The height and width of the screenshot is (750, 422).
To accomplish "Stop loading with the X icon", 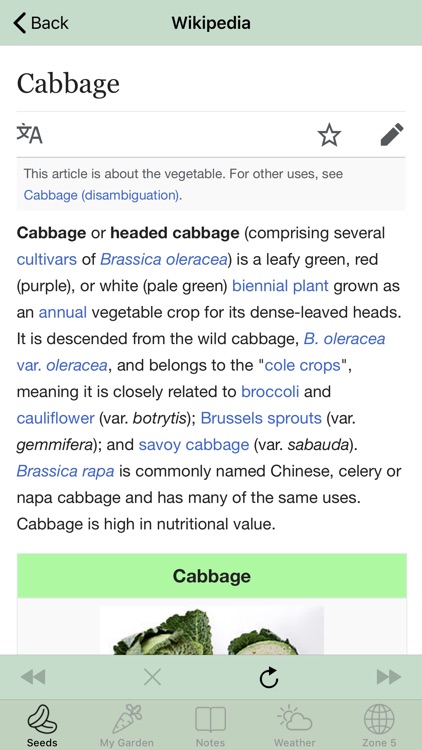I will pos(153,677).
